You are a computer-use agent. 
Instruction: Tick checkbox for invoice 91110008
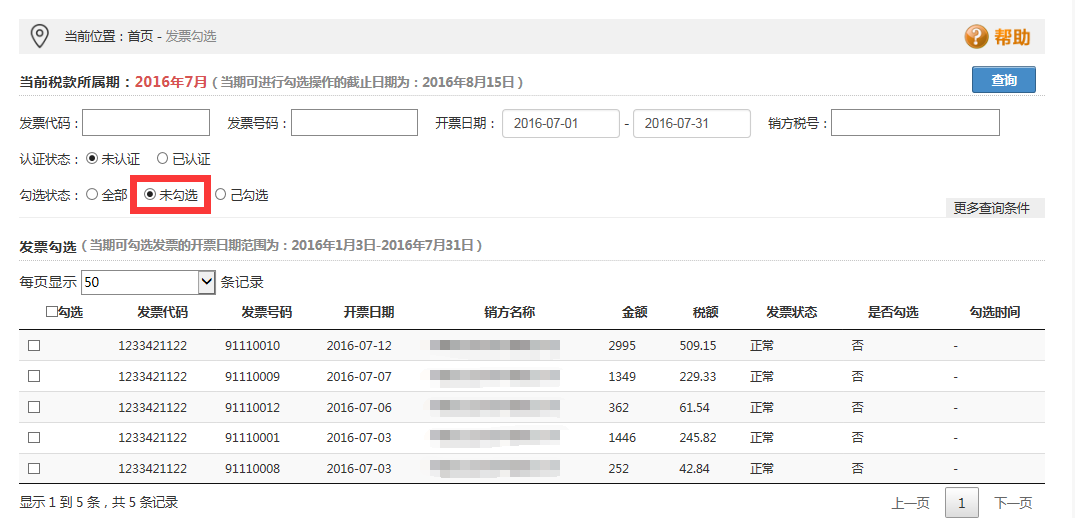(34, 469)
